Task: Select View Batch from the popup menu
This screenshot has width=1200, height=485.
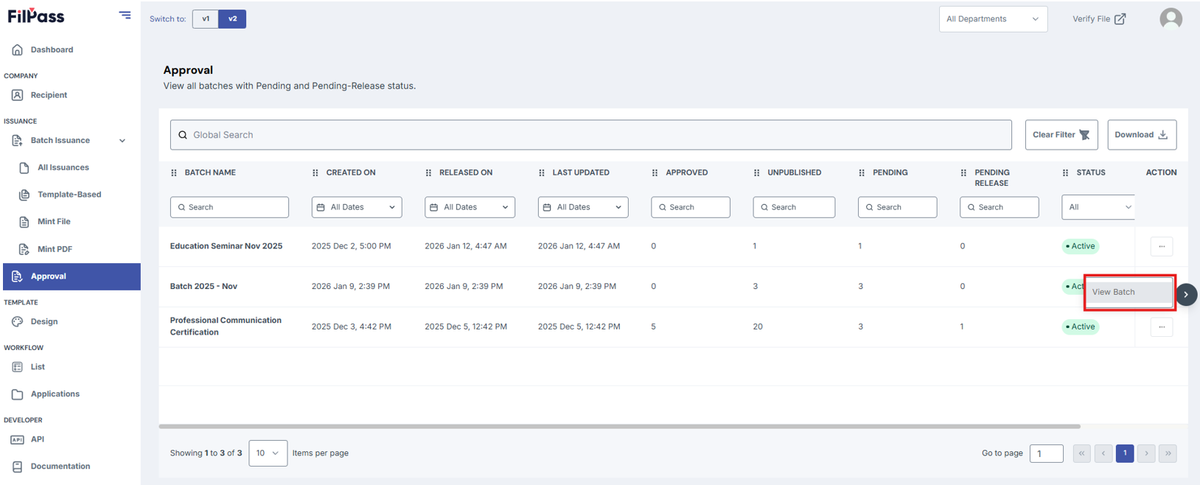Action: 1128,292
